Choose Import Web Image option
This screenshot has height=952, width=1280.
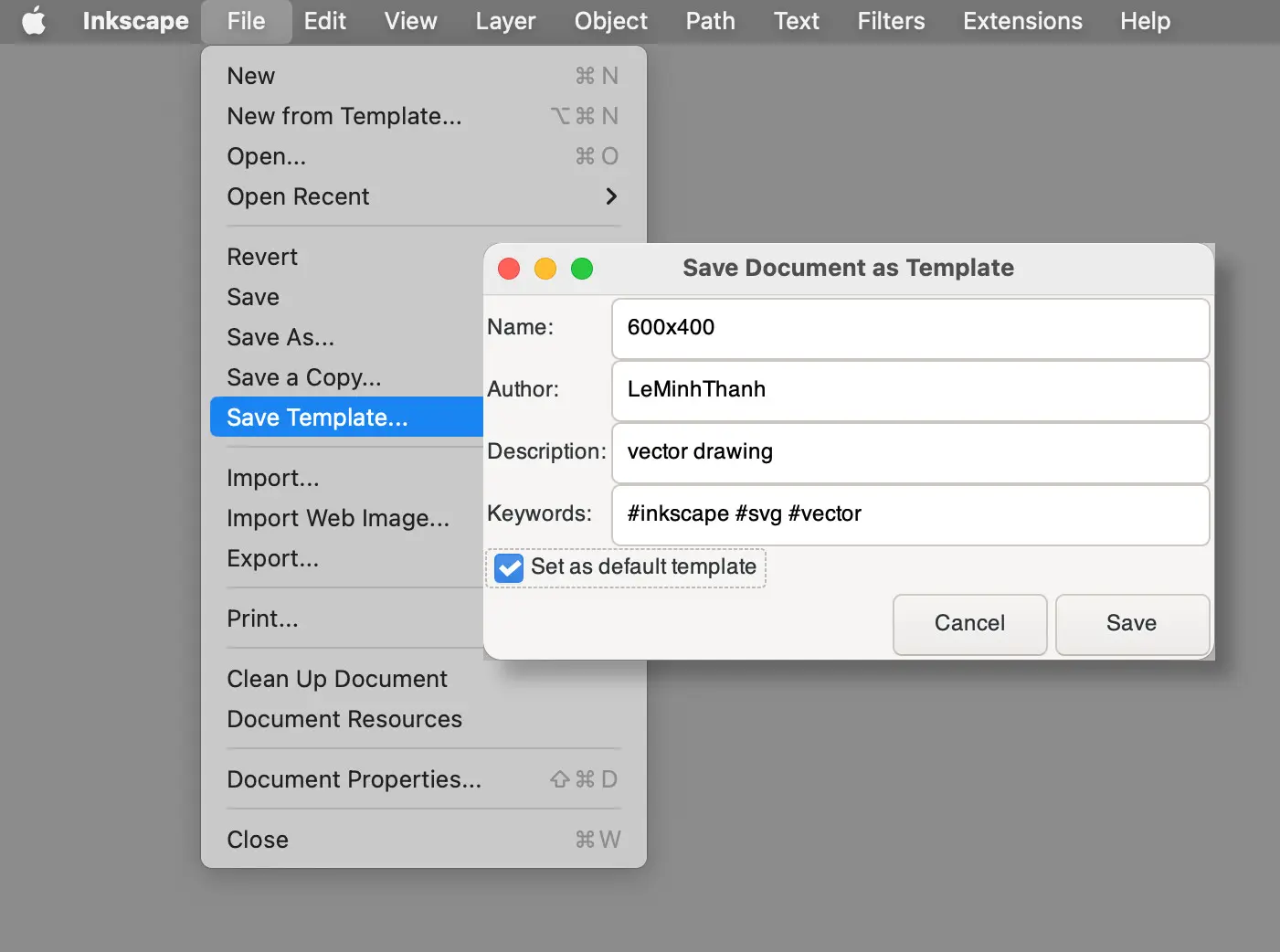338,518
